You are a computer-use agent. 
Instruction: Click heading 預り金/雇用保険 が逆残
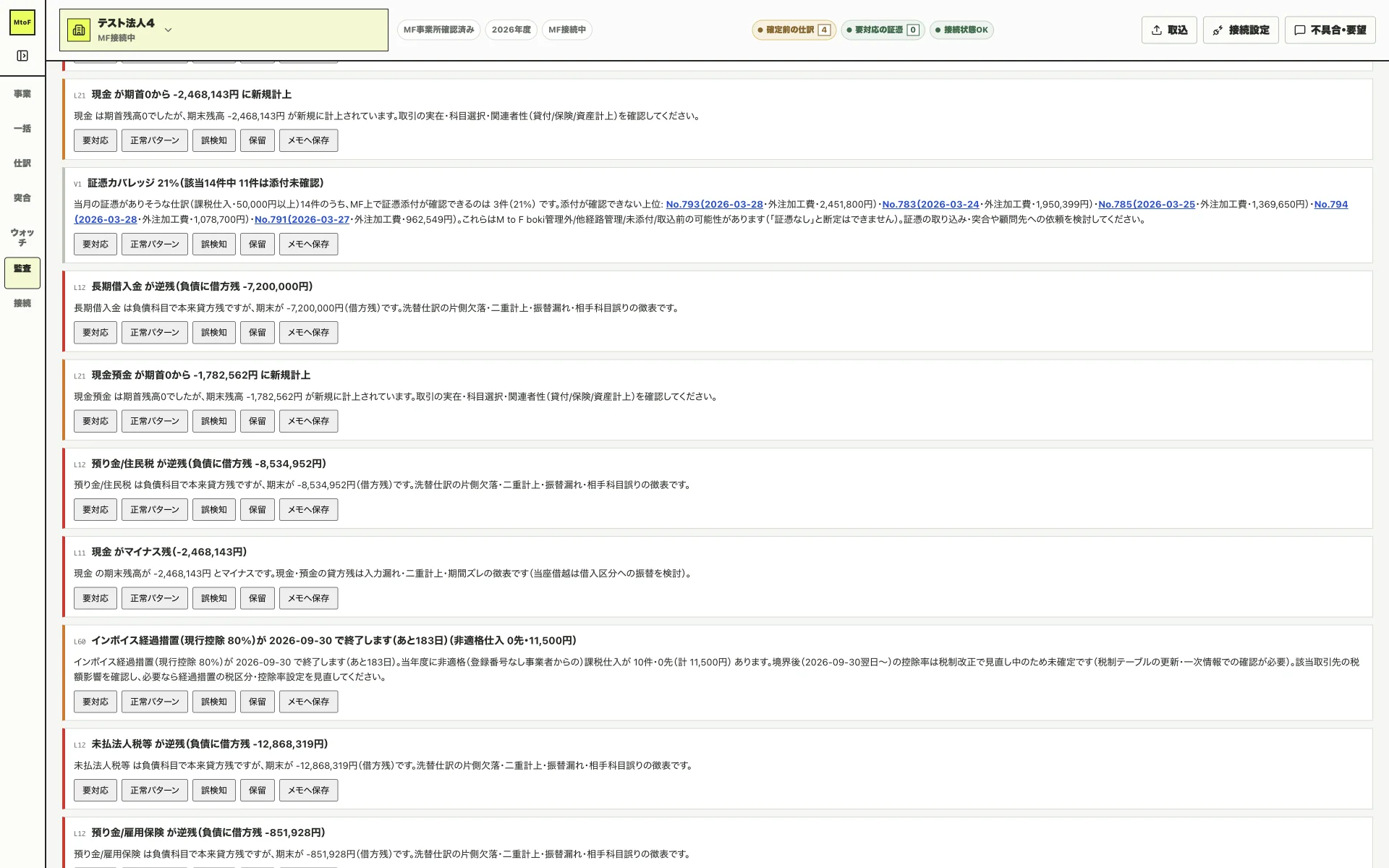[x=208, y=833]
